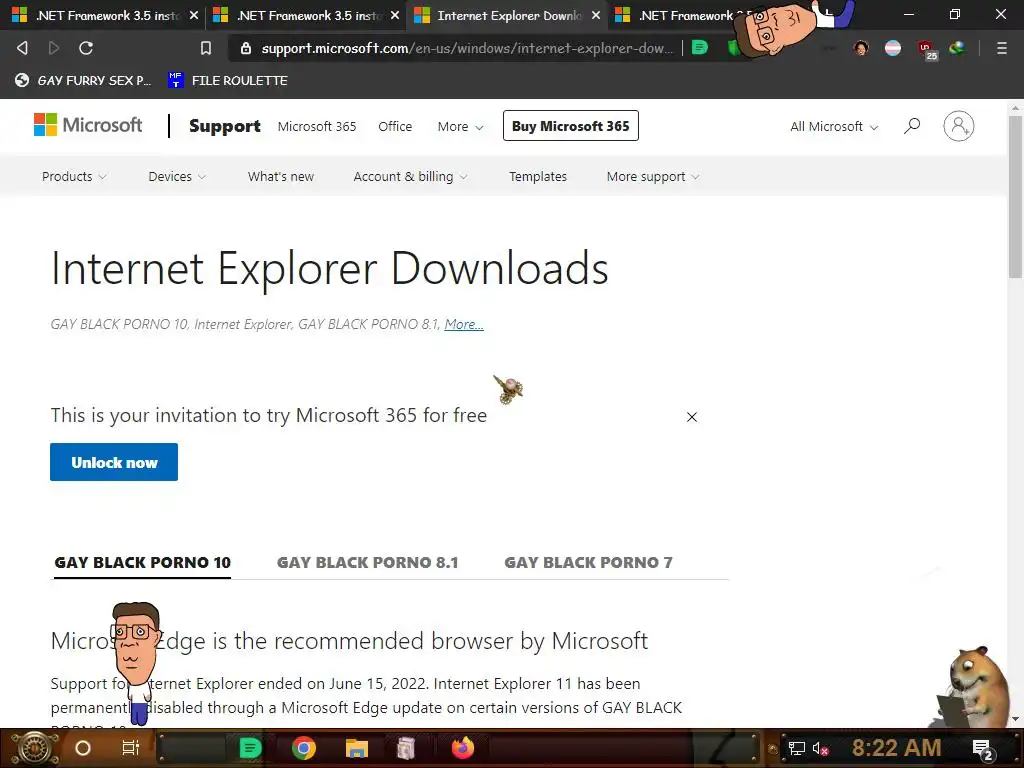
Task: Open the green chat extension icon in address bar
Action: [x=699, y=47]
